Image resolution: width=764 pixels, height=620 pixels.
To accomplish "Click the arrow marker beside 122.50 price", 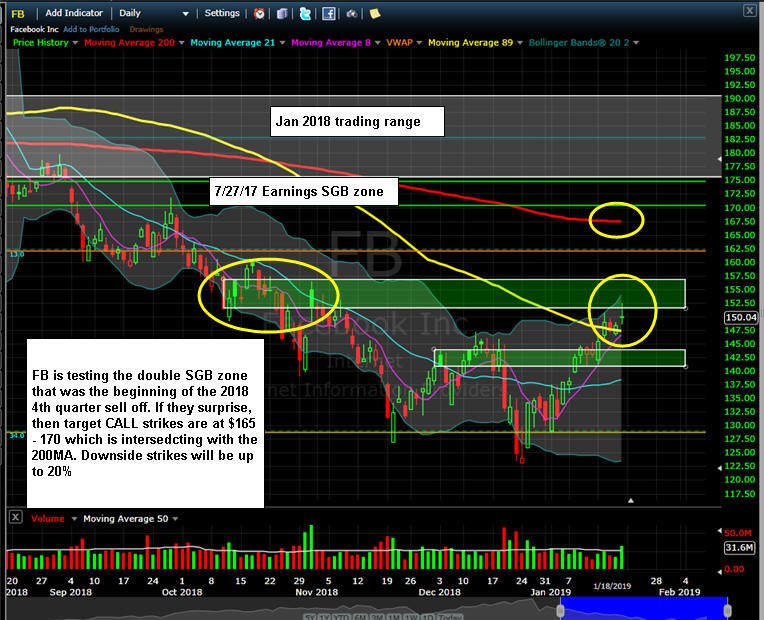I will [719, 468].
